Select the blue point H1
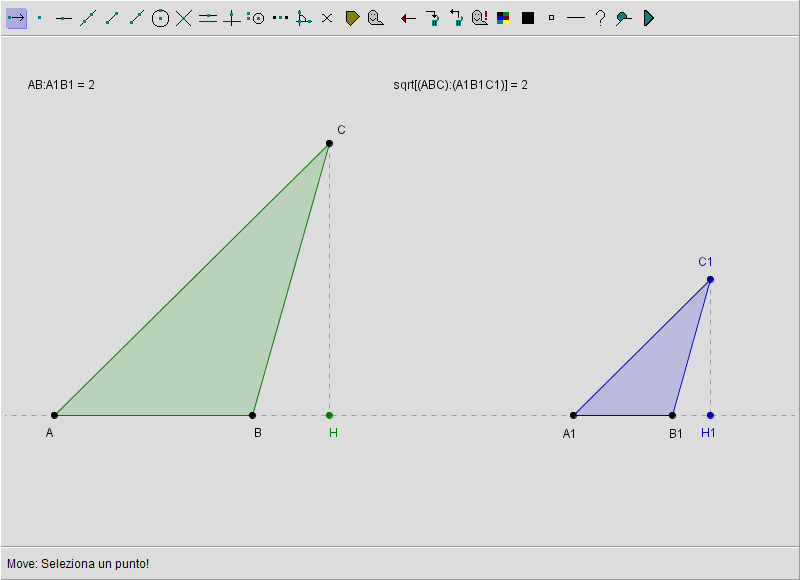The width and height of the screenshot is (800, 580). [x=710, y=415]
